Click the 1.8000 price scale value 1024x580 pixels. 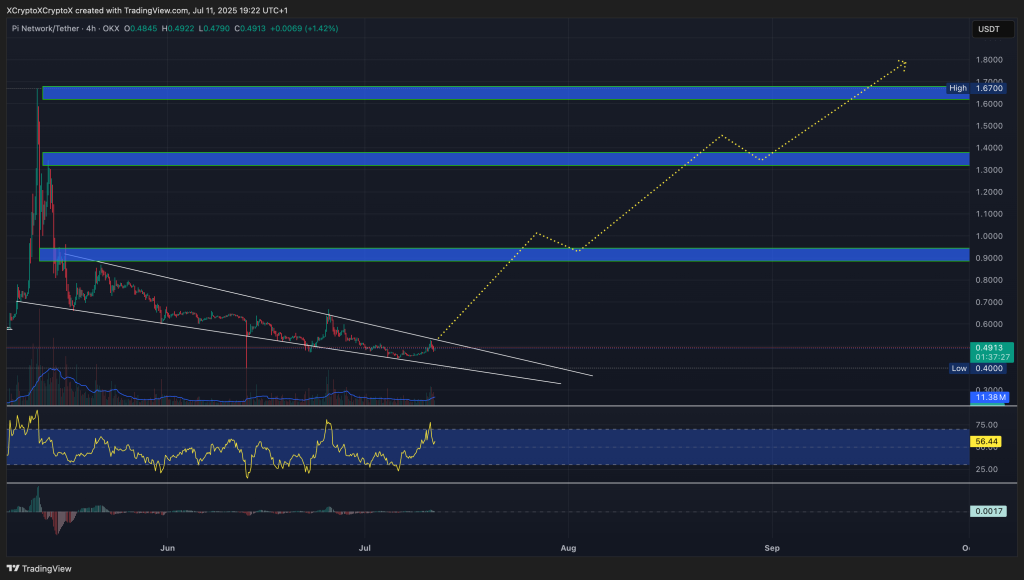988,60
